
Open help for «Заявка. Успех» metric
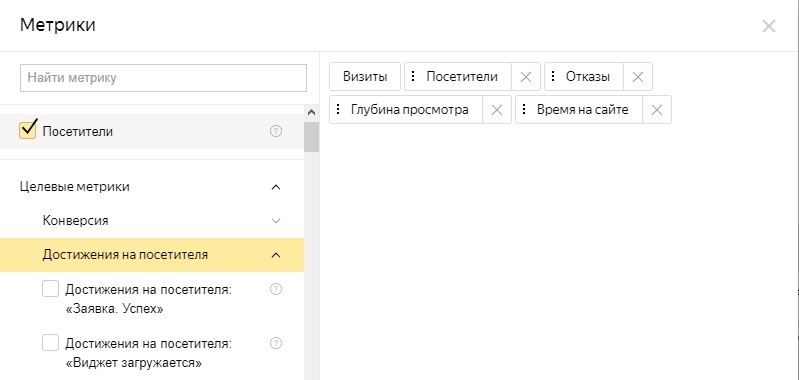point(276,289)
